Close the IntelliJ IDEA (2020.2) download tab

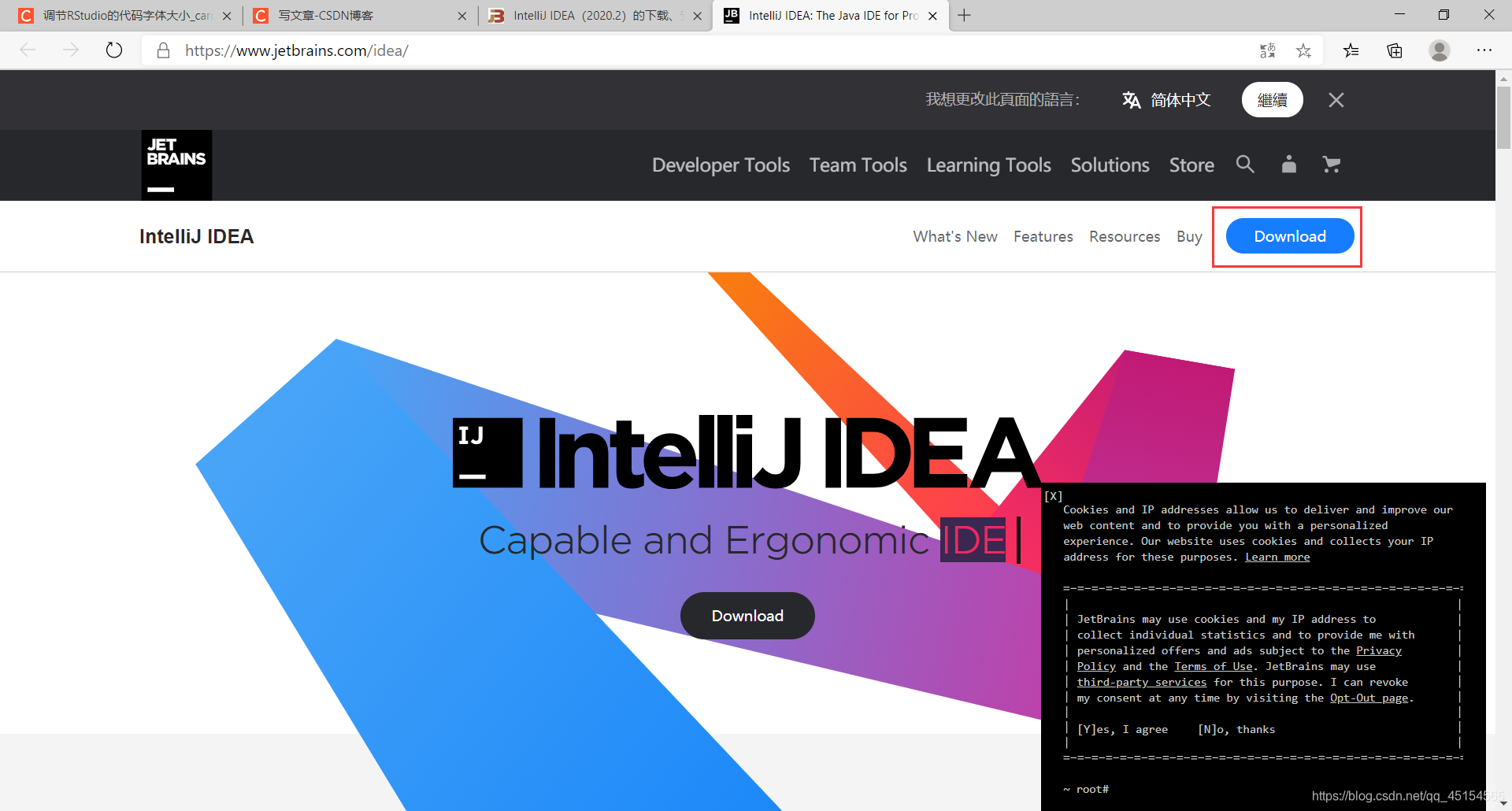tap(697, 16)
